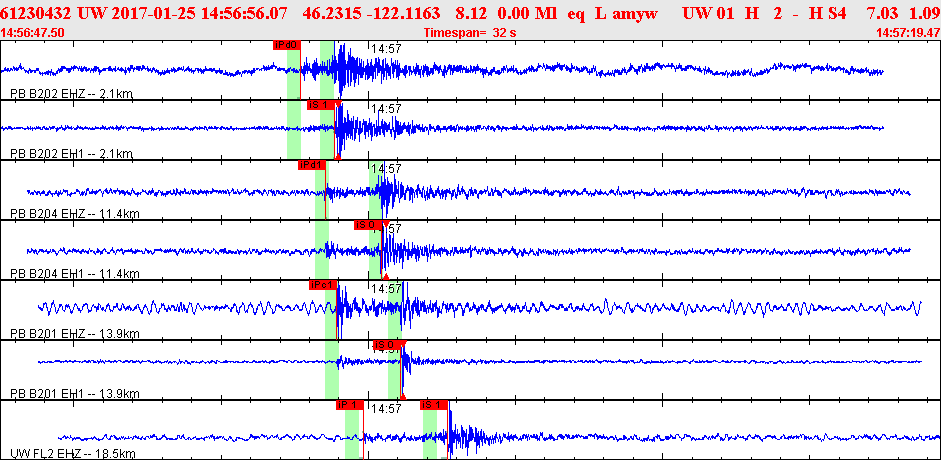Click the PB B201 EH1 -- 13.9km channel label
Image resolution: width=941 pixels, height=460 pixels.
[74, 393]
